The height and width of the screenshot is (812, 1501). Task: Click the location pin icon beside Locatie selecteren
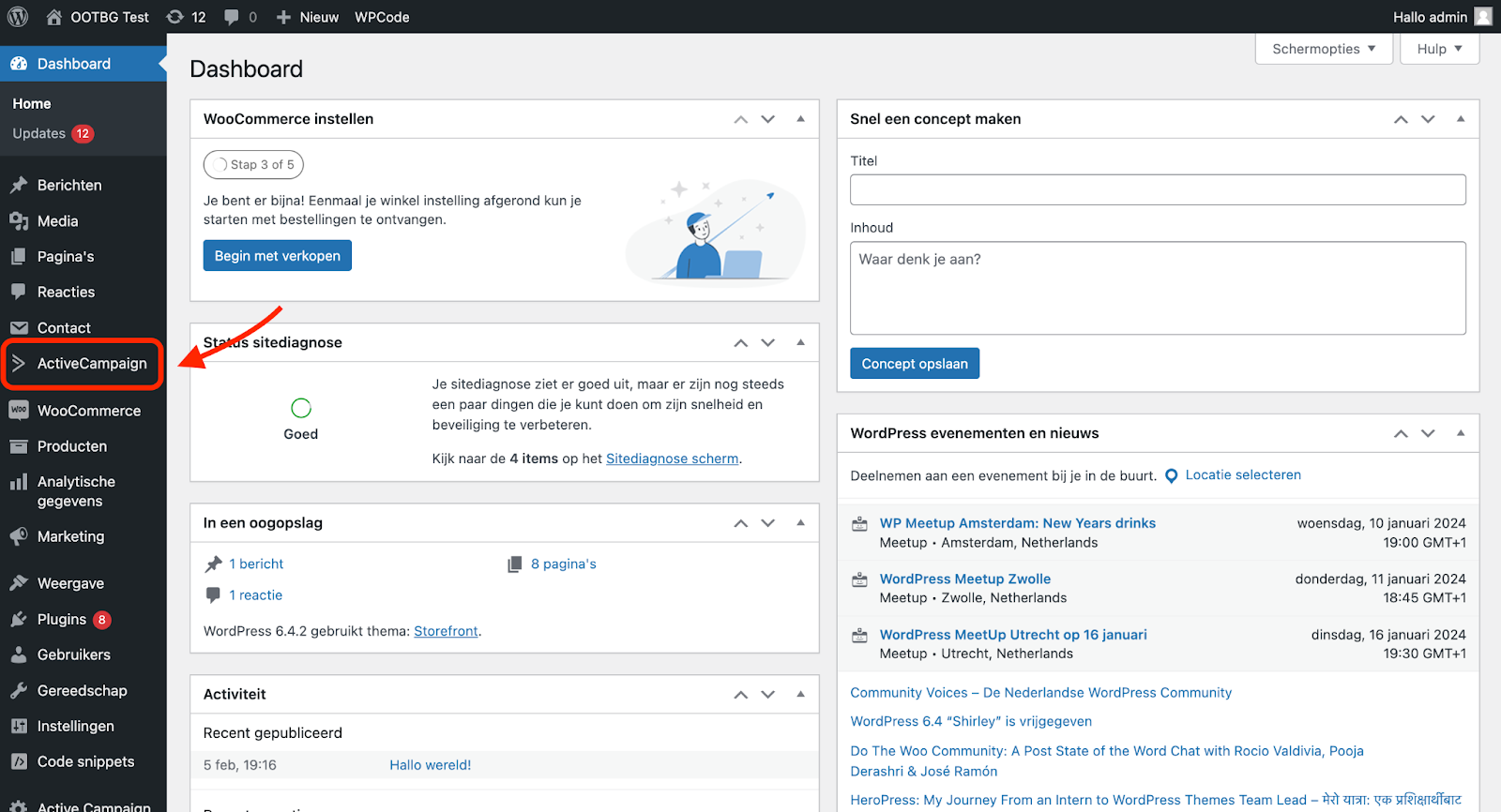(x=1171, y=475)
